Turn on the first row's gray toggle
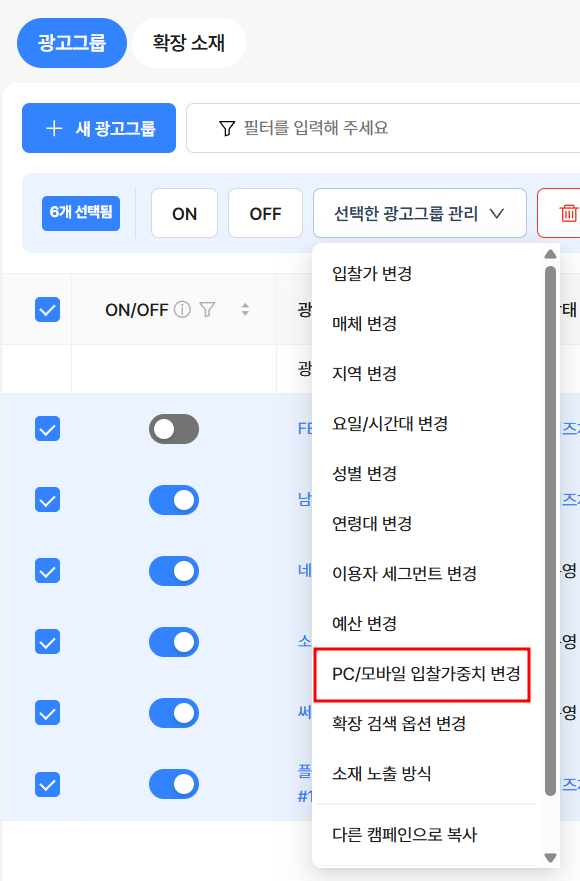Image resolution: width=580 pixels, height=881 pixels. (x=174, y=429)
